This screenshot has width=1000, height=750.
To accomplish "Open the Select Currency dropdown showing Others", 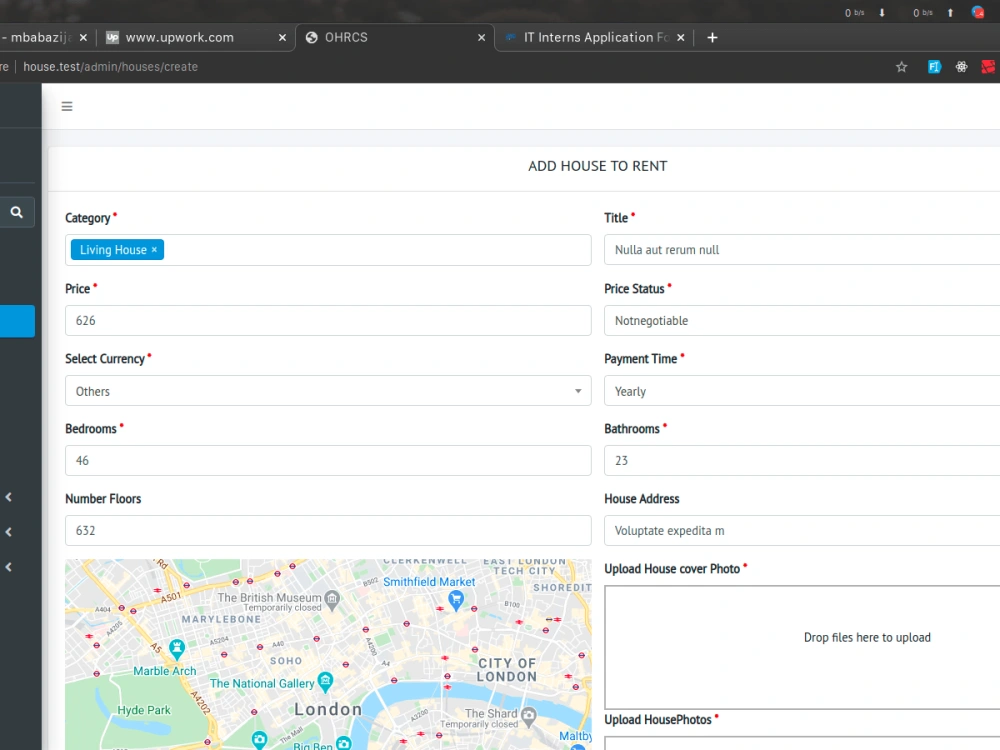I will [x=328, y=390].
